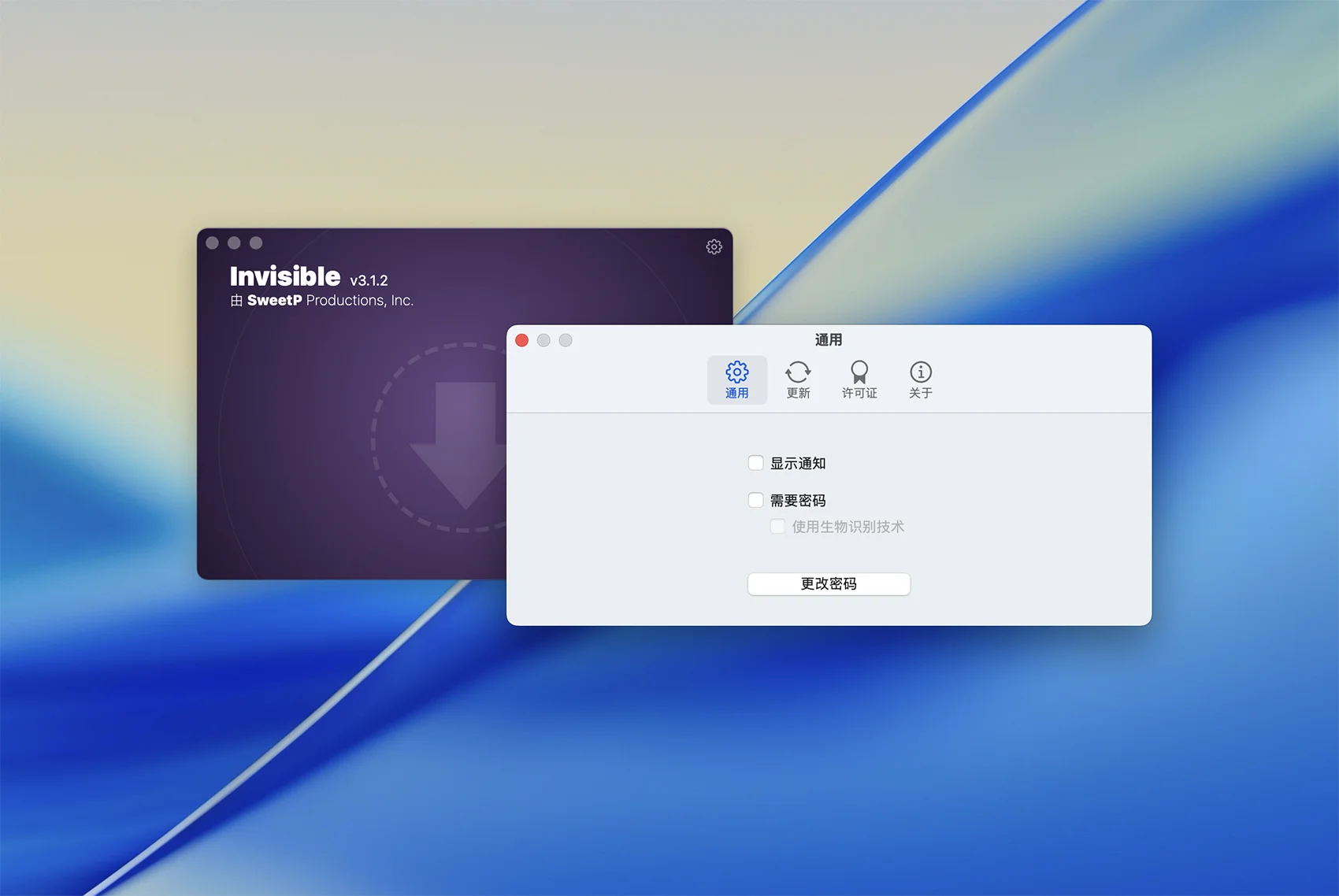
Task: Tick the 需要密码 checkbox
Action: point(755,500)
